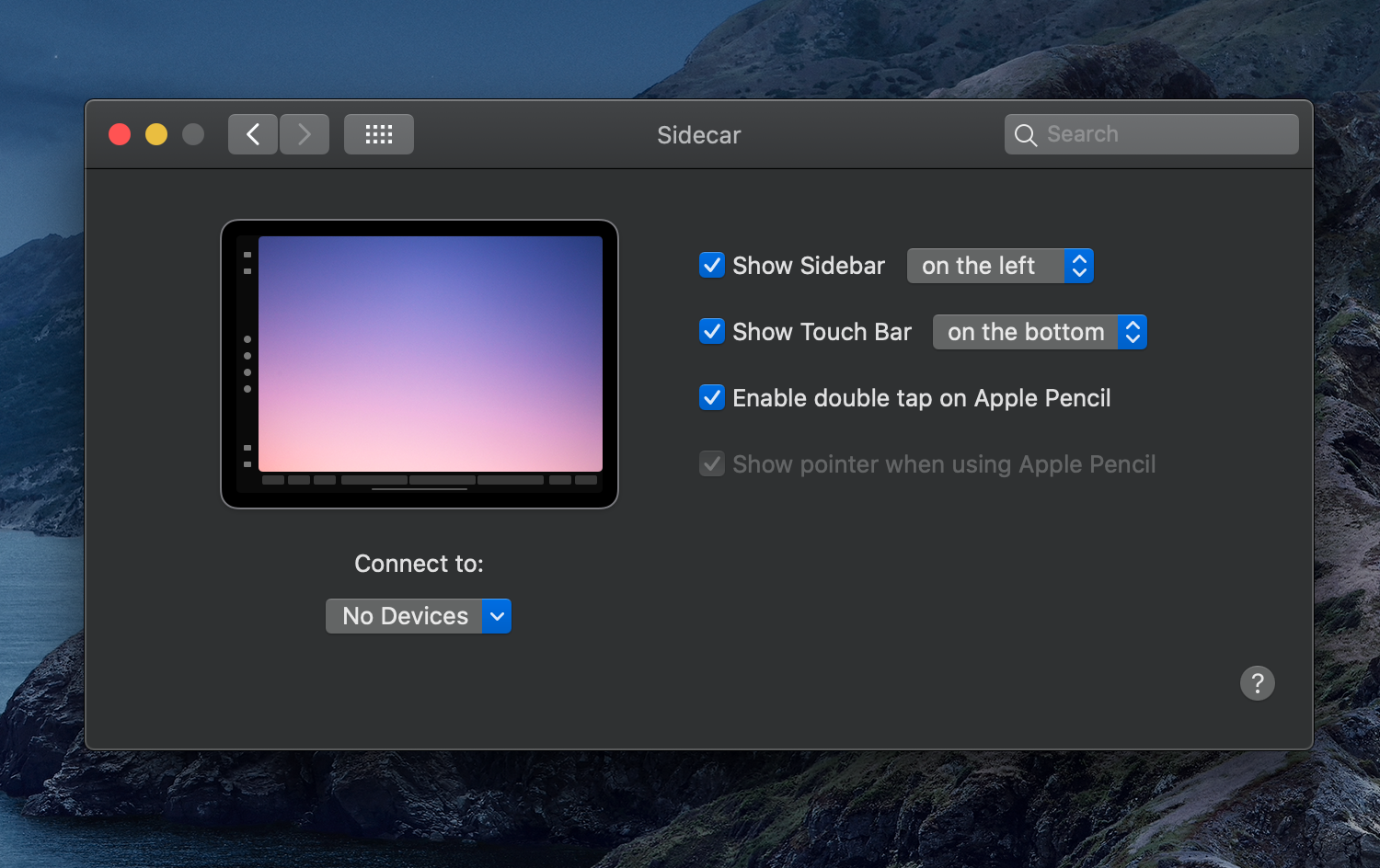Uncheck the Show Sidebar checkbox

pyautogui.click(x=712, y=266)
